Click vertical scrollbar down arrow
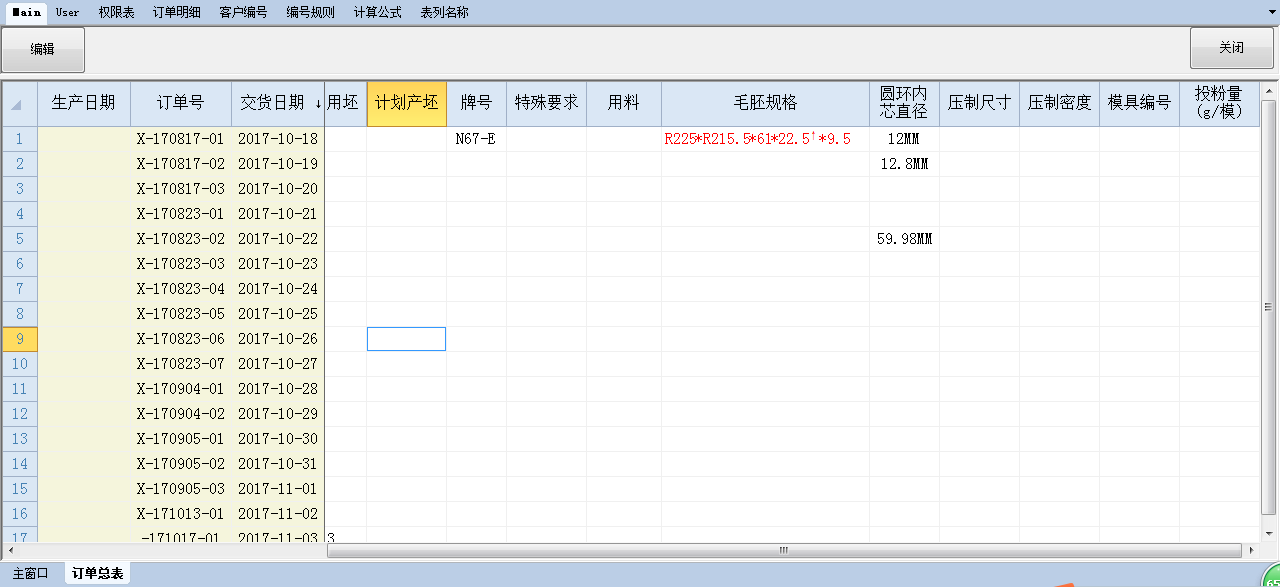The image size is (1280, 587). click(1269, 534)
